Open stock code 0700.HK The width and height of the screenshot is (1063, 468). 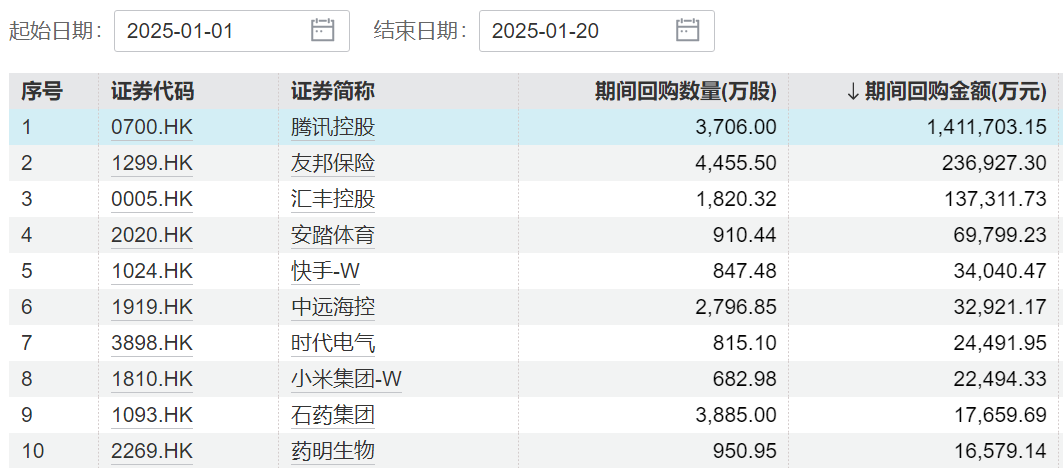[x=152, y=127]
